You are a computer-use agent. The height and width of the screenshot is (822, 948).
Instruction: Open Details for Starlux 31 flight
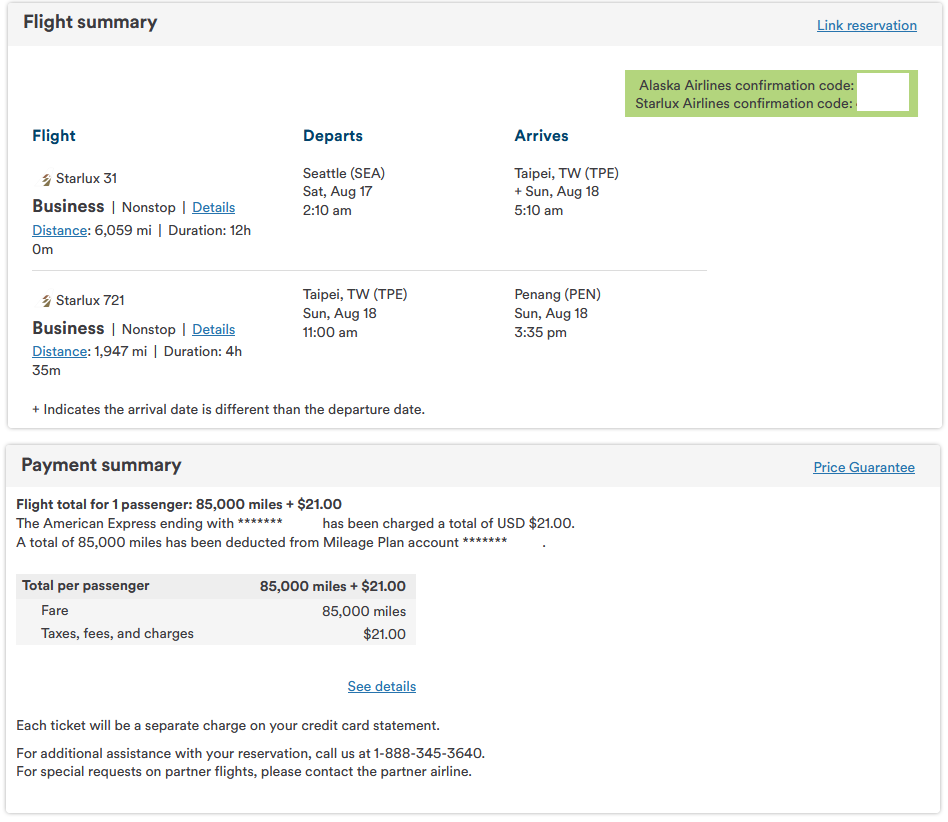coord(213,207)
